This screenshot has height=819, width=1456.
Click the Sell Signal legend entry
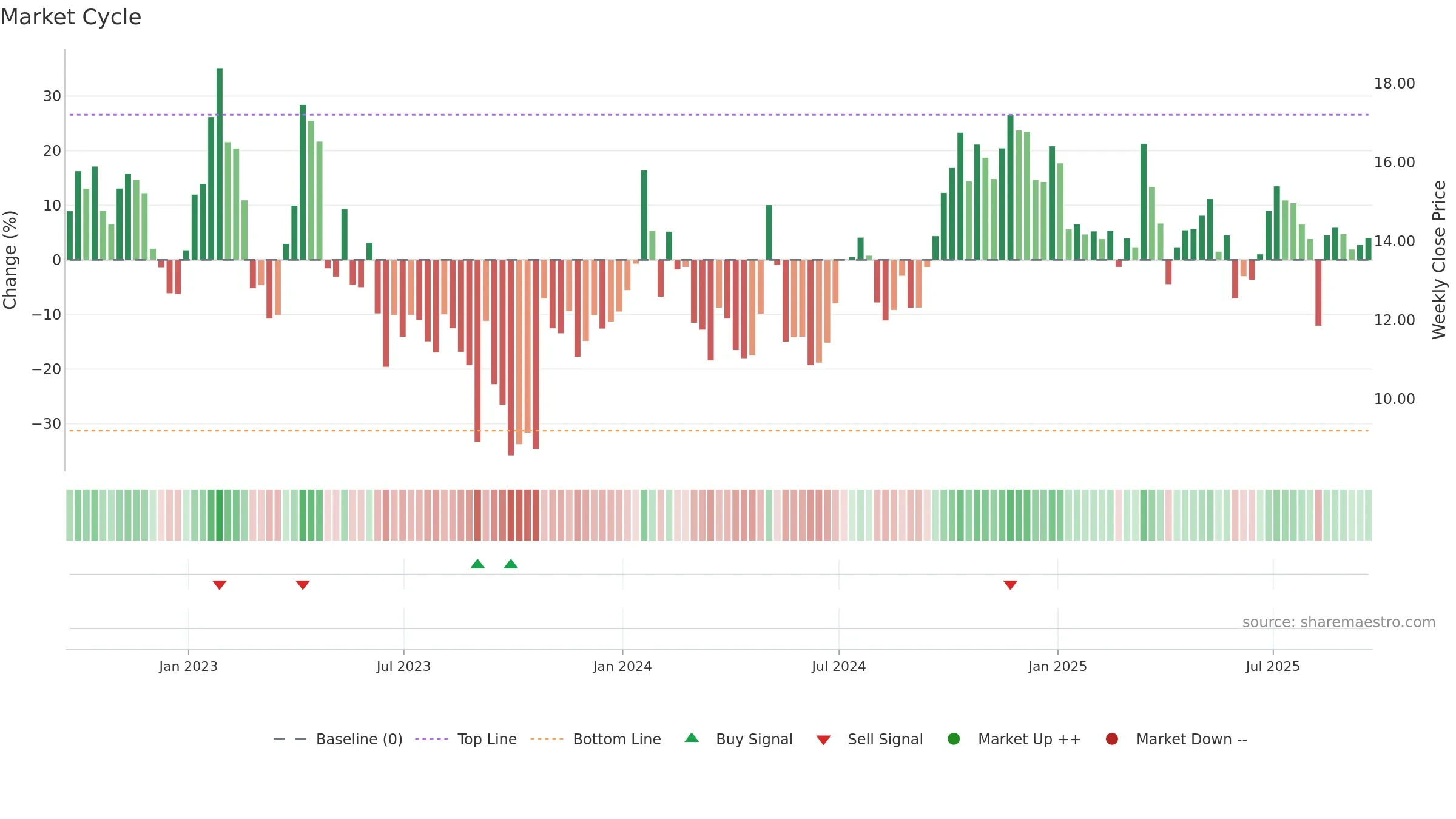(x=870, y=739)
